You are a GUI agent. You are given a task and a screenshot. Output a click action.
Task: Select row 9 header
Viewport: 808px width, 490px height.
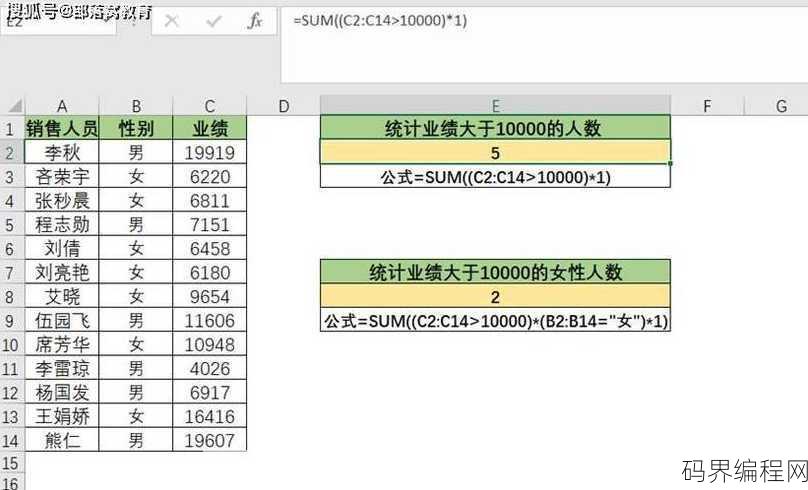click(x=11, y=320)
